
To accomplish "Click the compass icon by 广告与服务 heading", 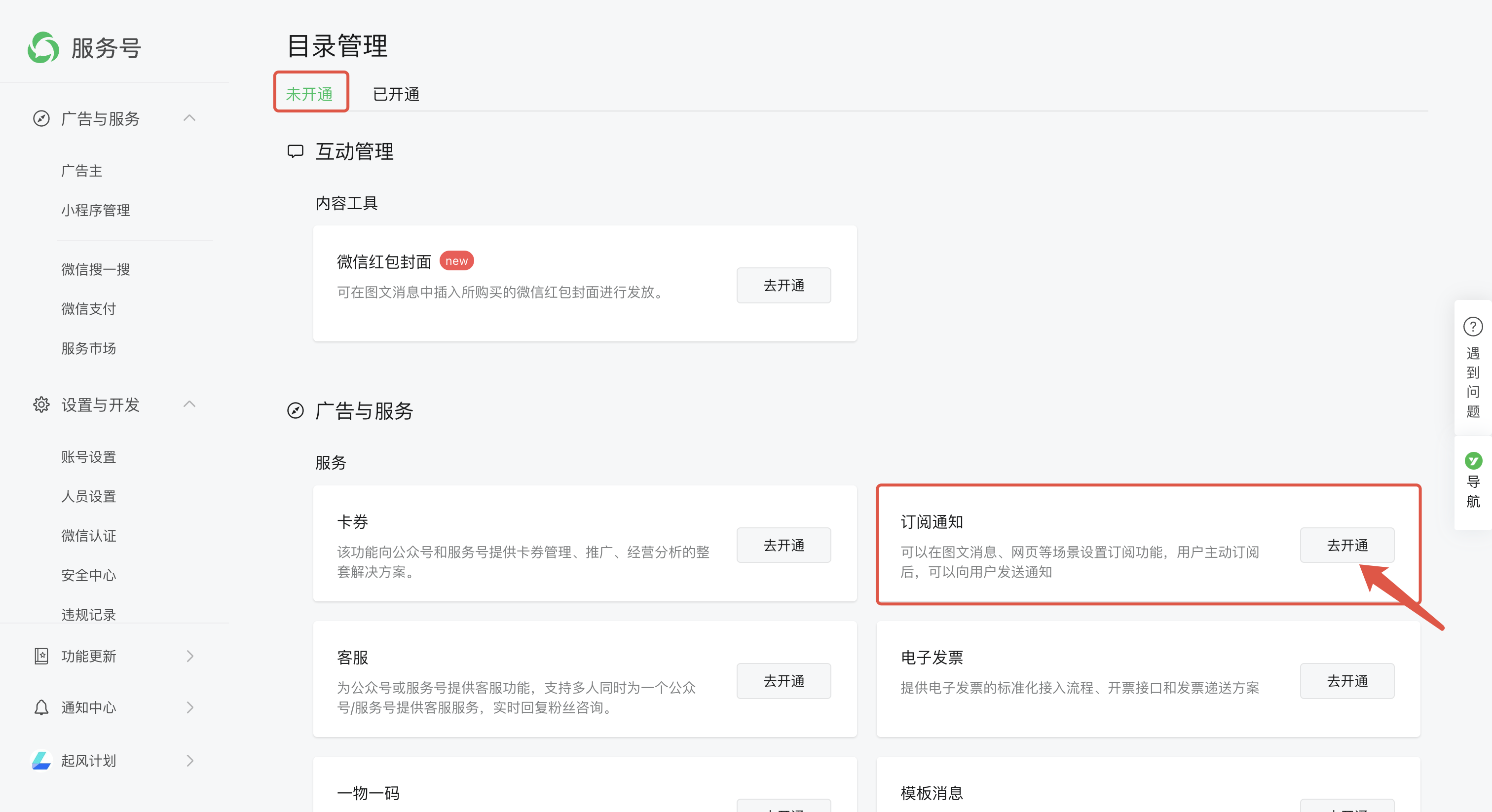I will pos(296,410).
